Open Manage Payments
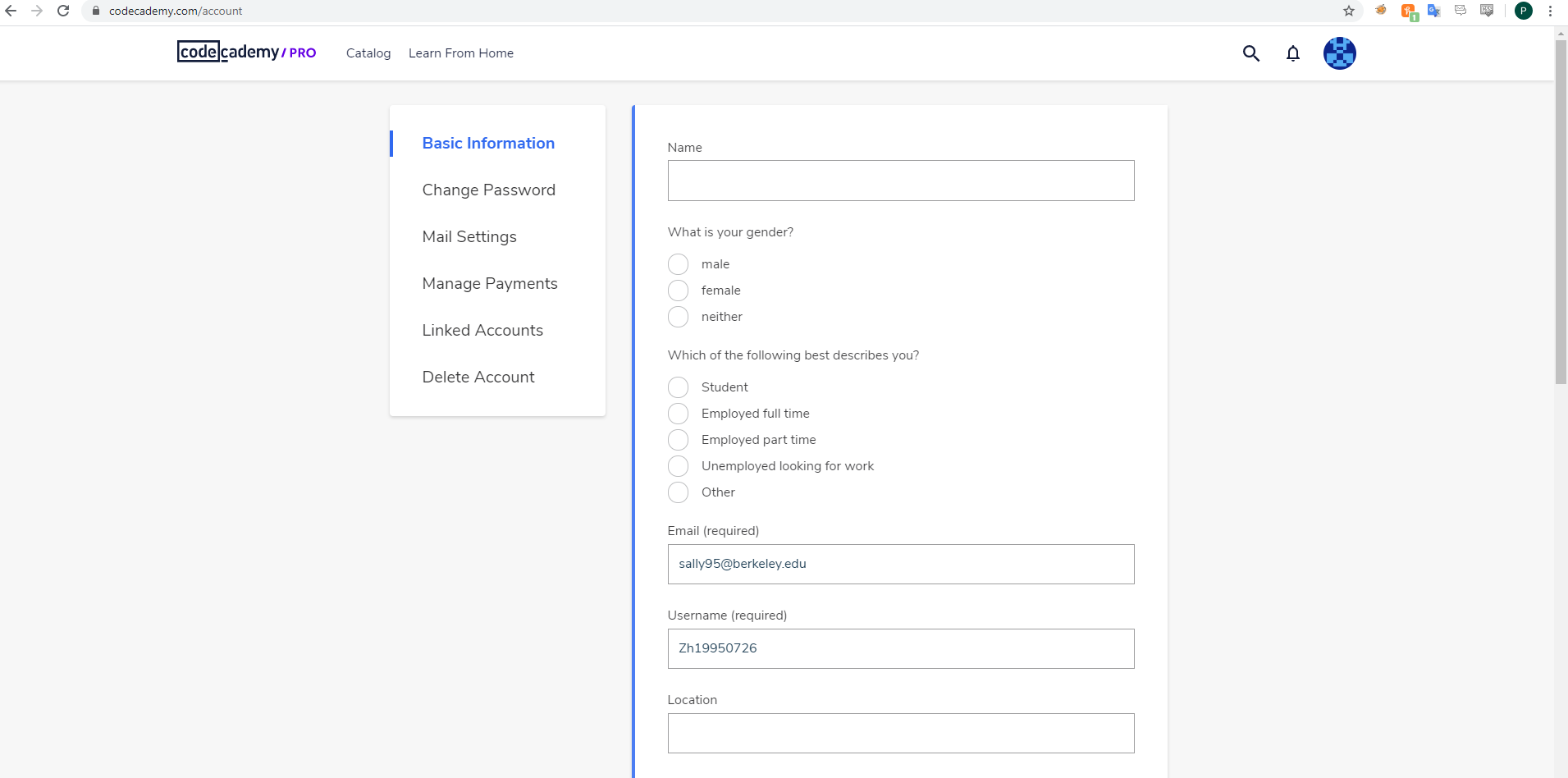 click(x=490, y=283)
